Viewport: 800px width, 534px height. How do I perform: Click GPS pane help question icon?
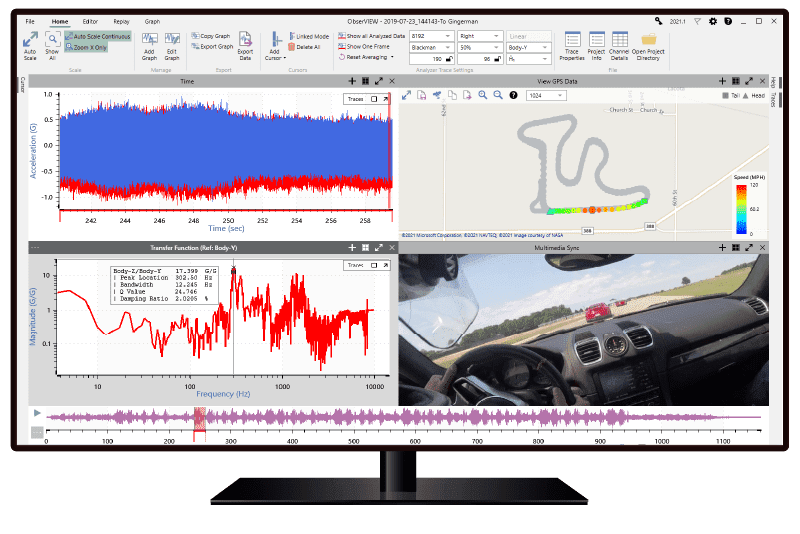pos(514,95)
